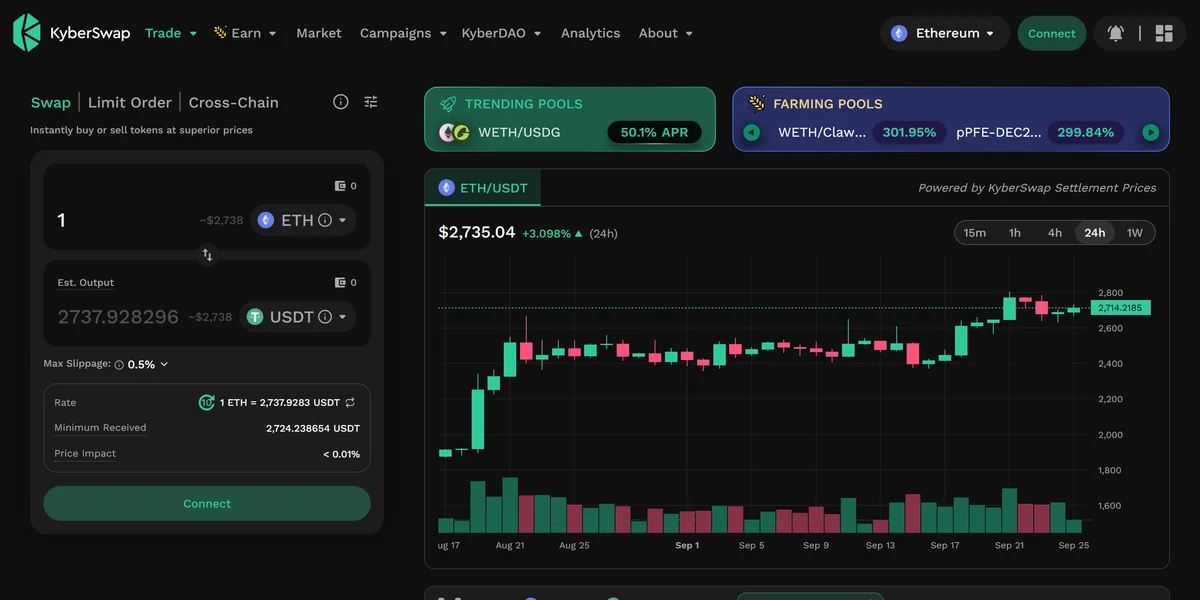Click the Ethereum network logo icon
The image size is (1200, 600).
pyautogui.click(x=899, y=33)
